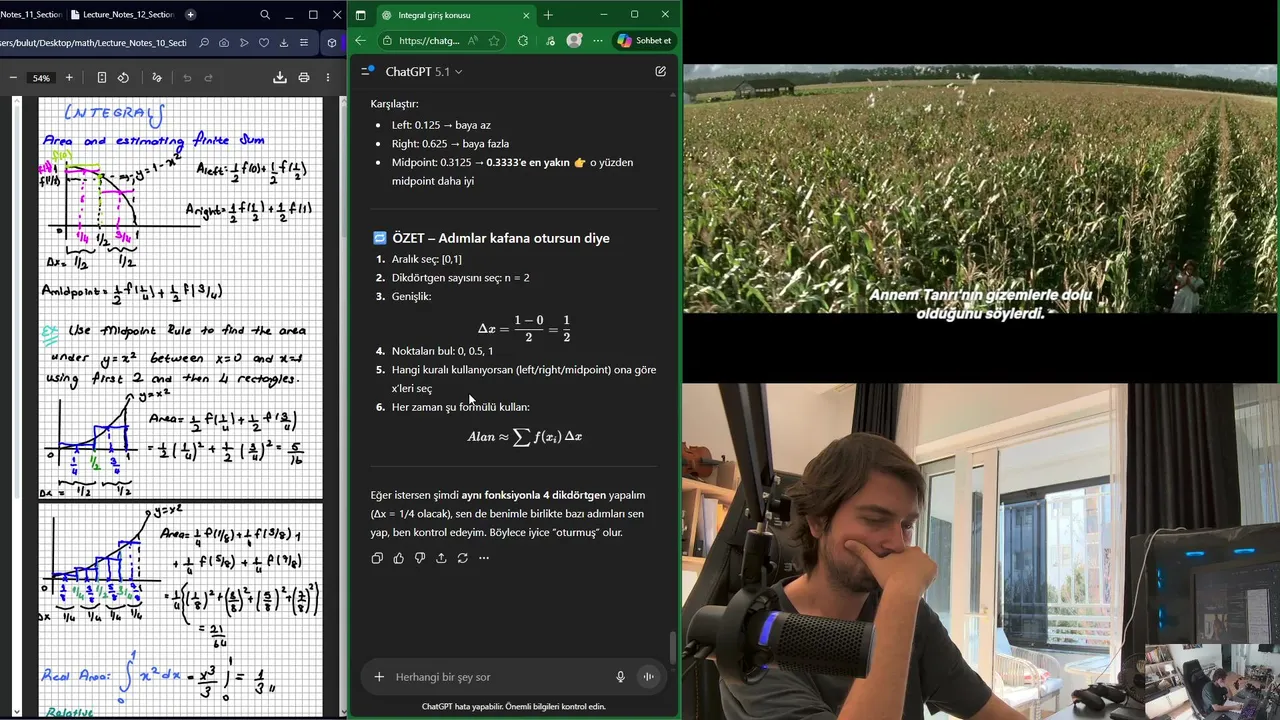Switch to the Notes_11_Section tab
Viewport: 1280px width, 720px height.
click(30, 15)
